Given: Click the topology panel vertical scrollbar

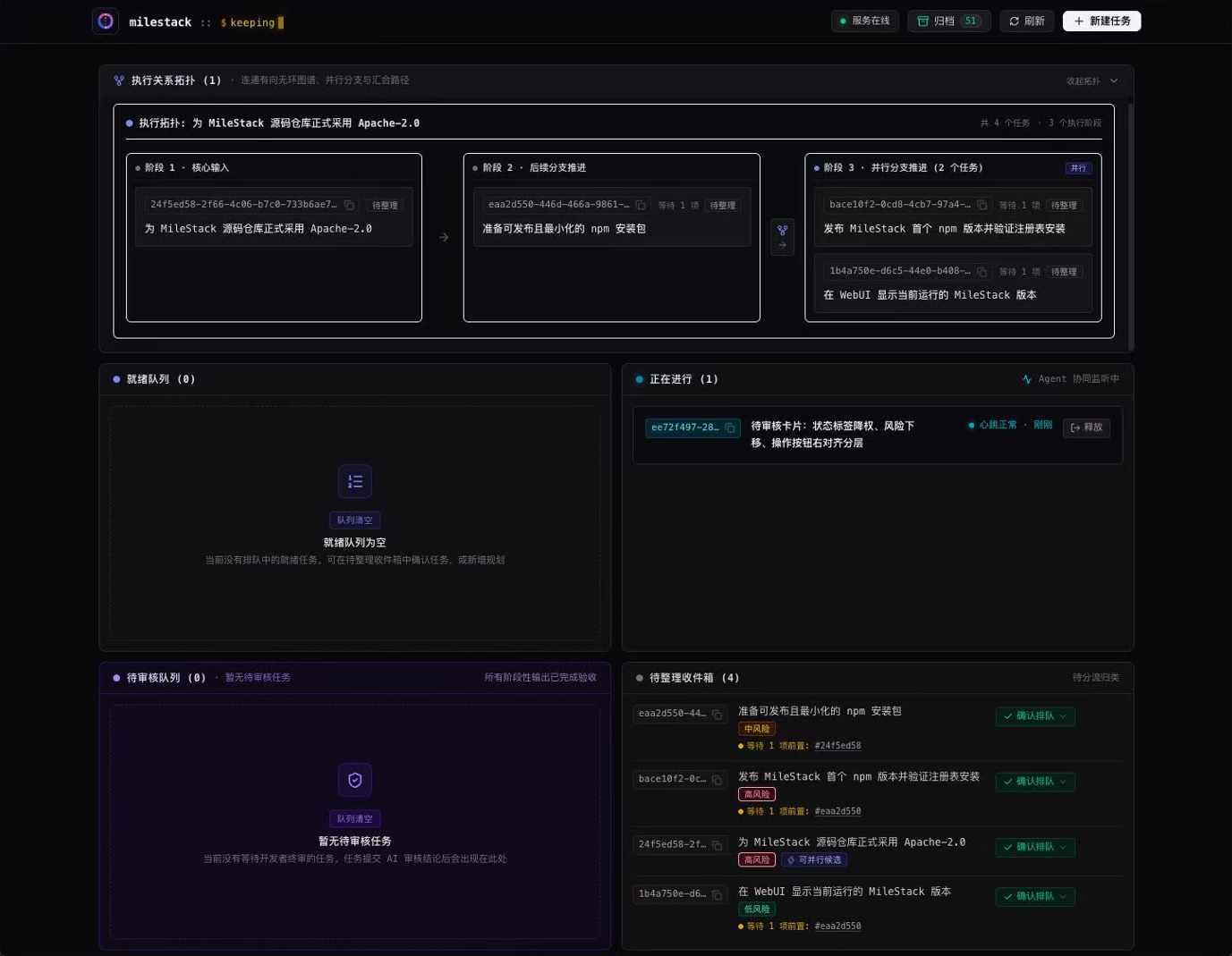Looking at the screenshot, I should [x=1131, y=227].
